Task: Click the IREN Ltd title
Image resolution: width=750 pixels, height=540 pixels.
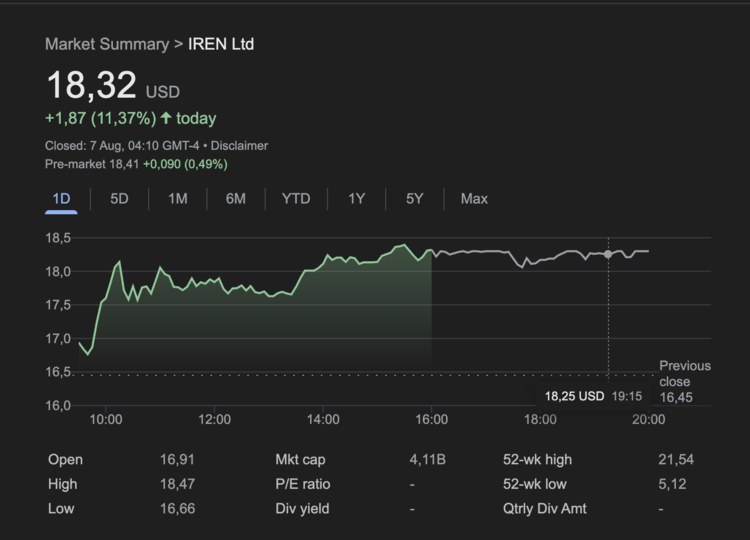Action: (221, 44)
